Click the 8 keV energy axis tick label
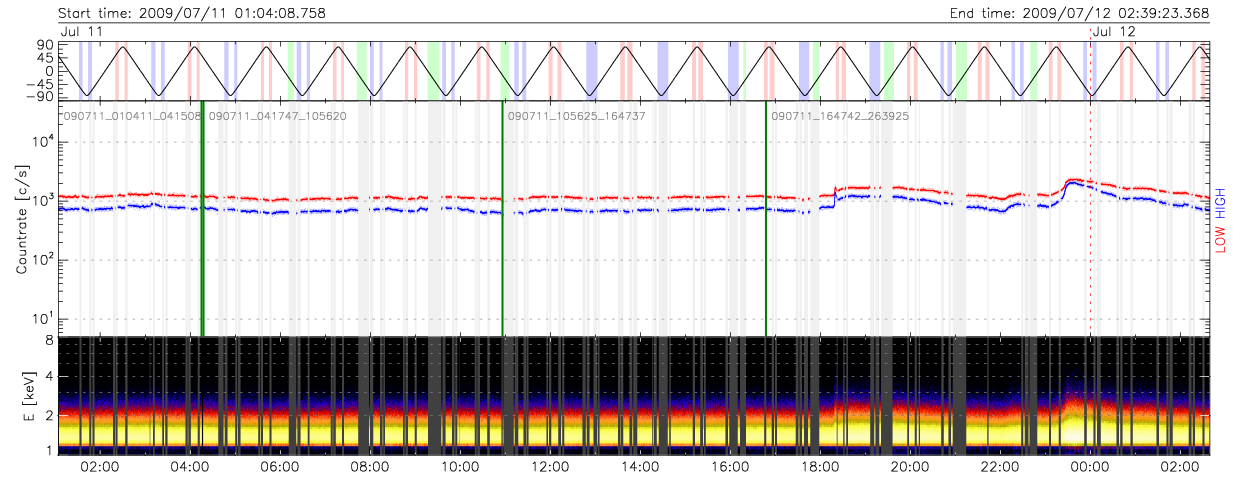Screen dimensions: 1240x480 (48, 341)
